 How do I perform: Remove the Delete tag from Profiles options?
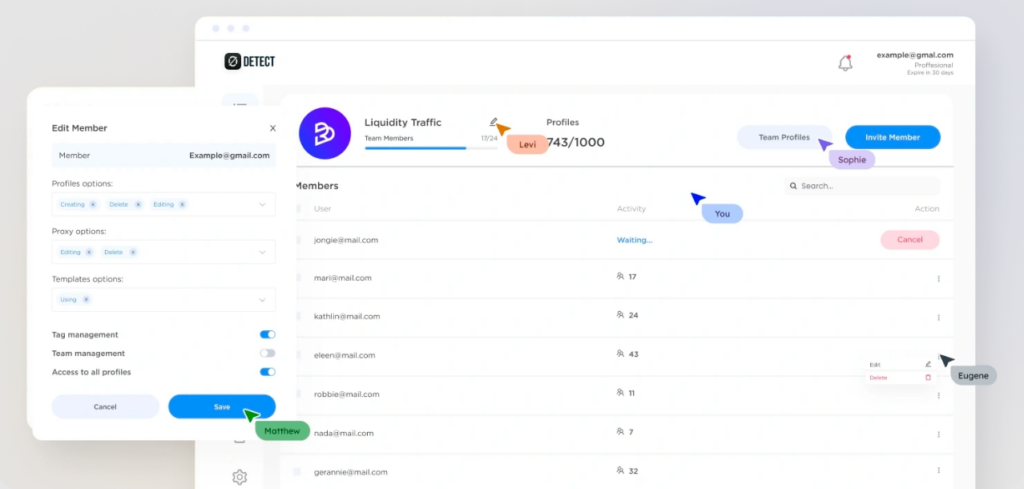tap(138, 204)
